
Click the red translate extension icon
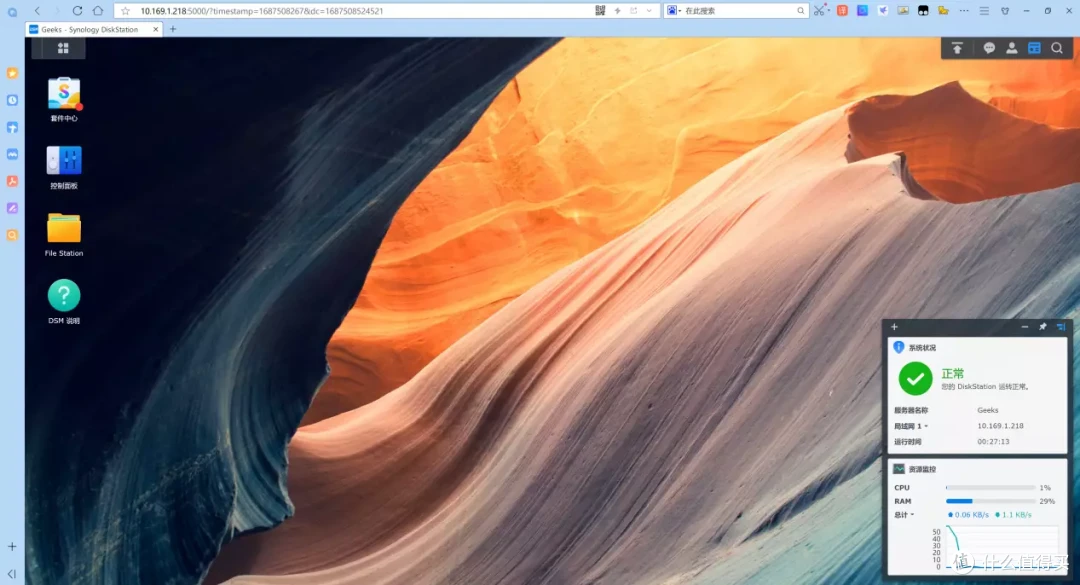pyautogui.click(x=842, y=11)
